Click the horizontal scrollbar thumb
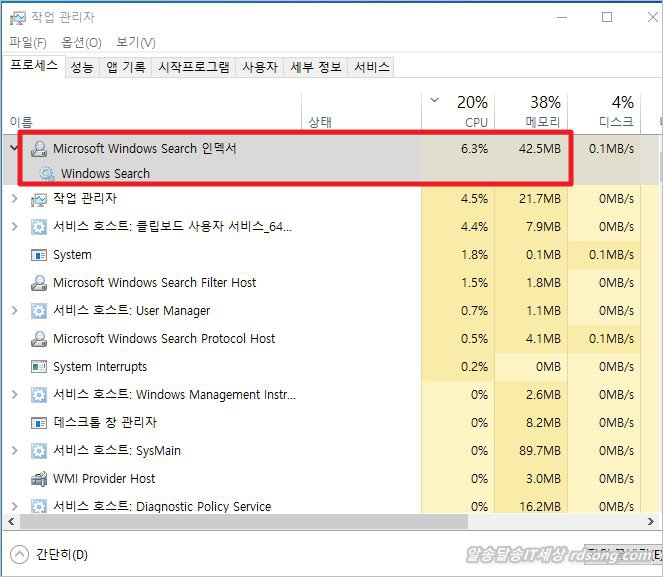Image resolution: width=663 pixels, height=577 pixels. pyautogui.click(x=244, y=522)
